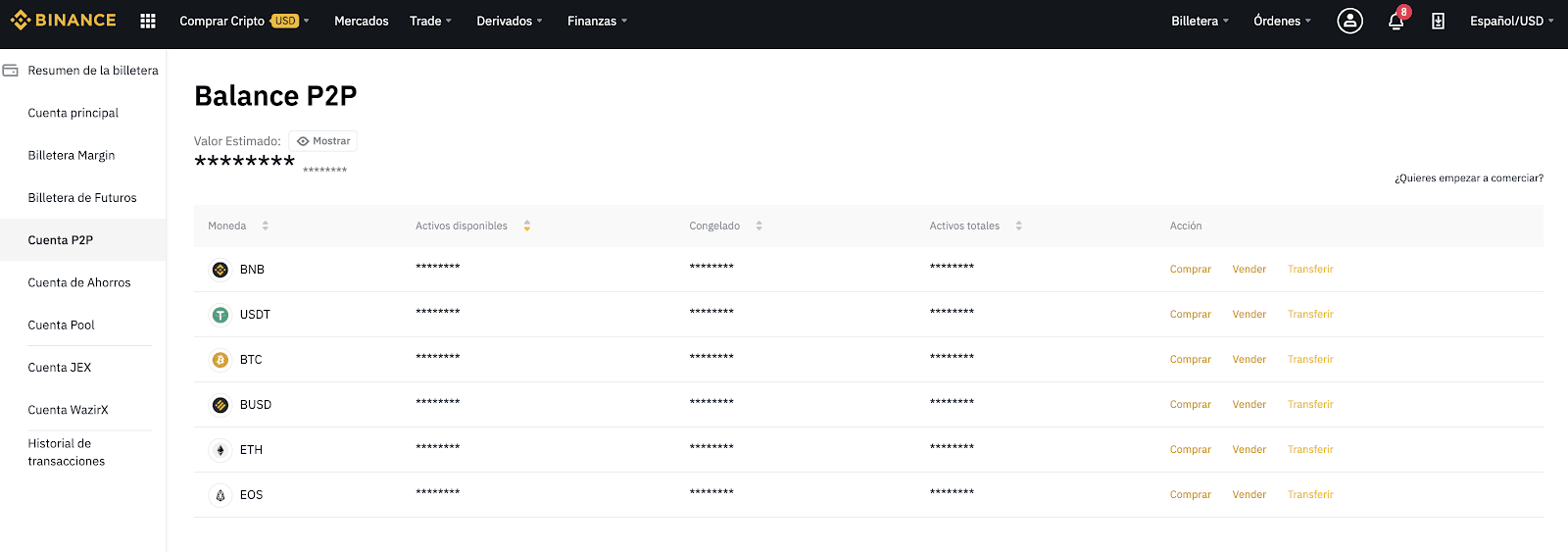Image resolution: width=1568 pixels, height=552 pixels.
Task: Click the USDT coin icon
Action: (220, 315)
